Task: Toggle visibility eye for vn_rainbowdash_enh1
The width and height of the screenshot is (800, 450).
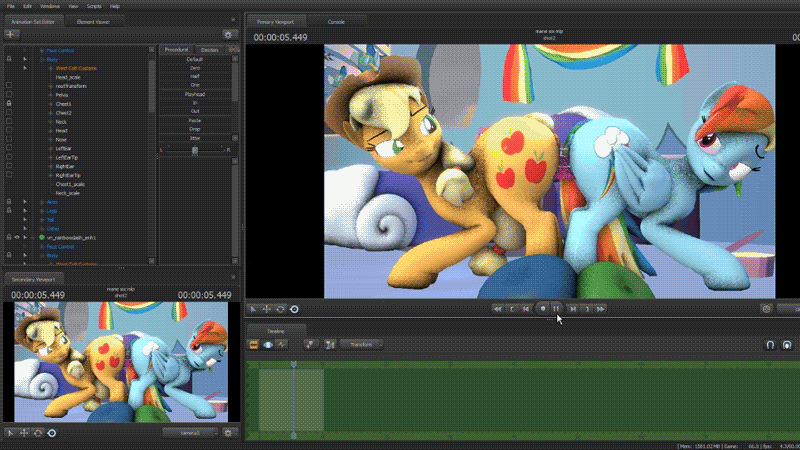Action: (x=19, y=237)
